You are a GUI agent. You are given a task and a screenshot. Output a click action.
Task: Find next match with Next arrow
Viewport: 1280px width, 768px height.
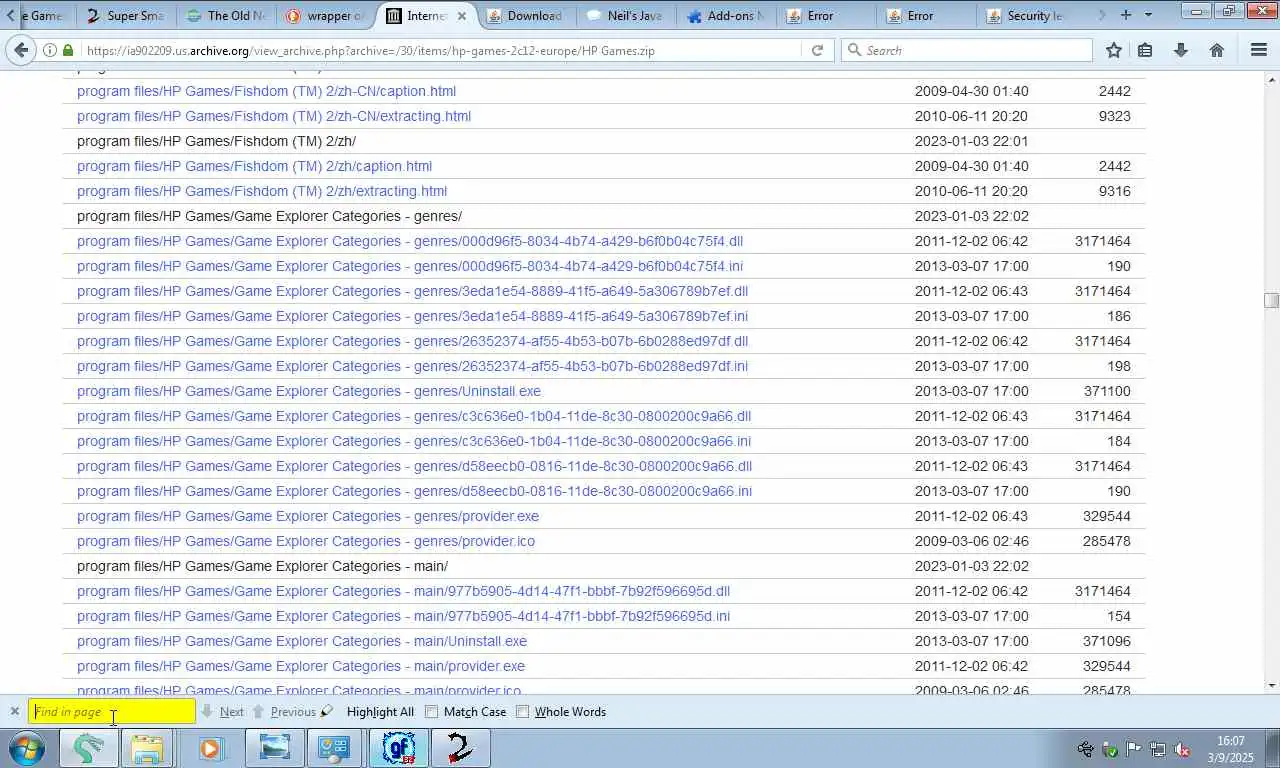point(223,712)
